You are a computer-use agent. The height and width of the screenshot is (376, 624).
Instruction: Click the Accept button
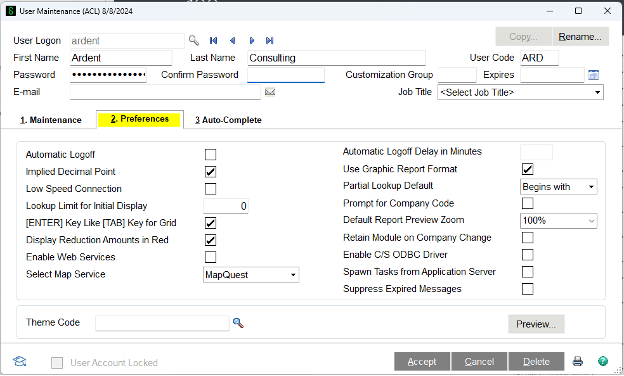[x=422, y=362]
